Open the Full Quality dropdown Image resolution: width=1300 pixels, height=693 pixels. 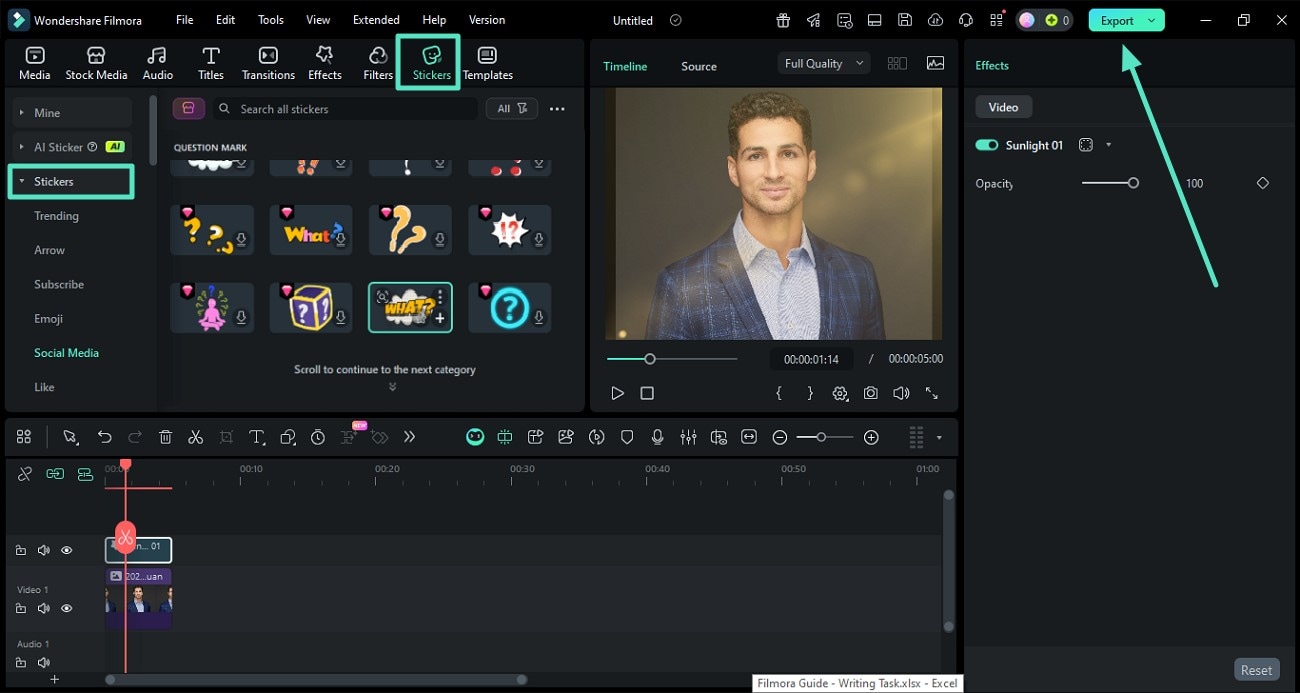point(822,62)
